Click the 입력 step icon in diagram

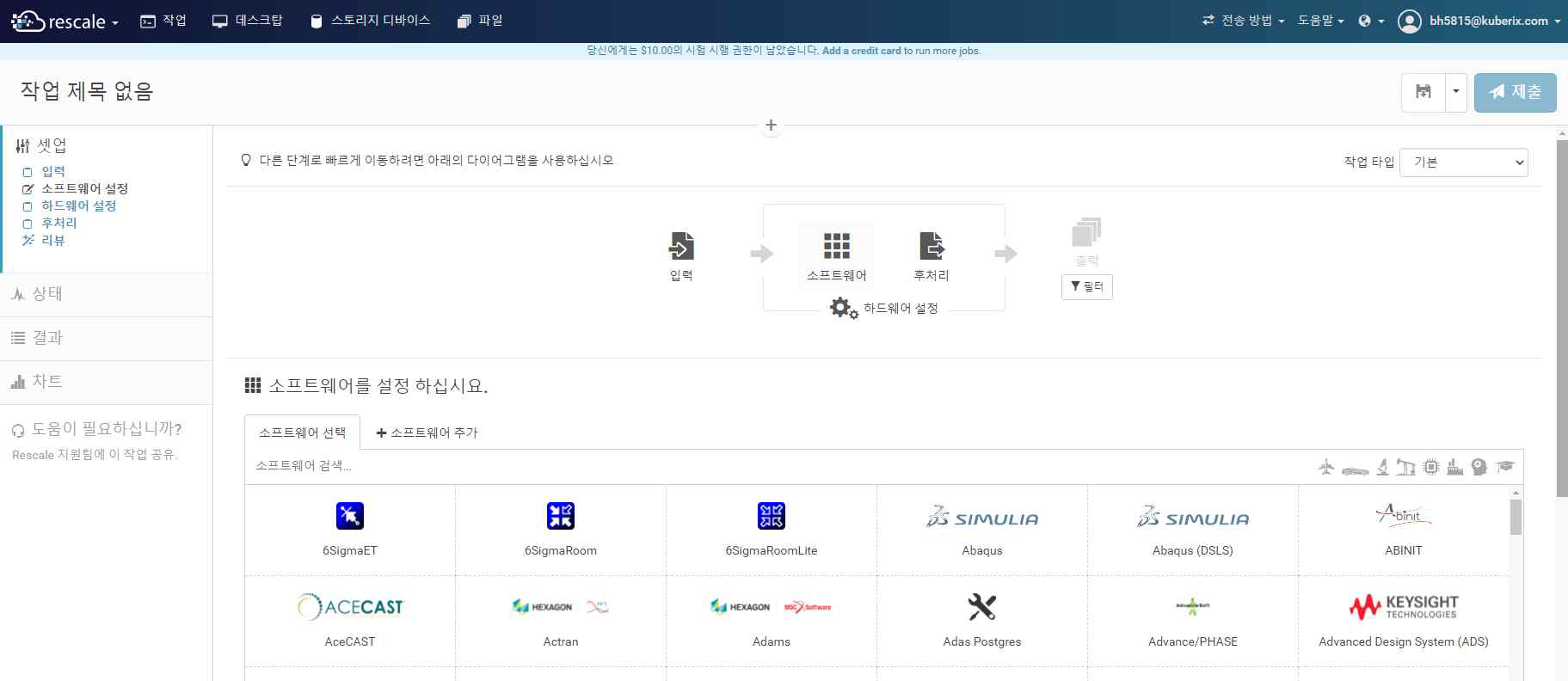681,246
